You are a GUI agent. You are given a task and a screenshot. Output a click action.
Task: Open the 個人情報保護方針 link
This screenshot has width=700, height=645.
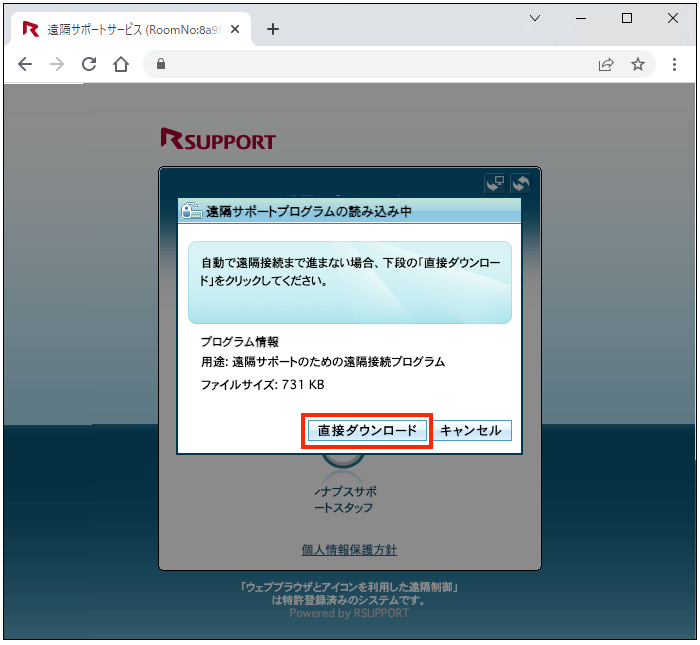(x=349, y=550)
